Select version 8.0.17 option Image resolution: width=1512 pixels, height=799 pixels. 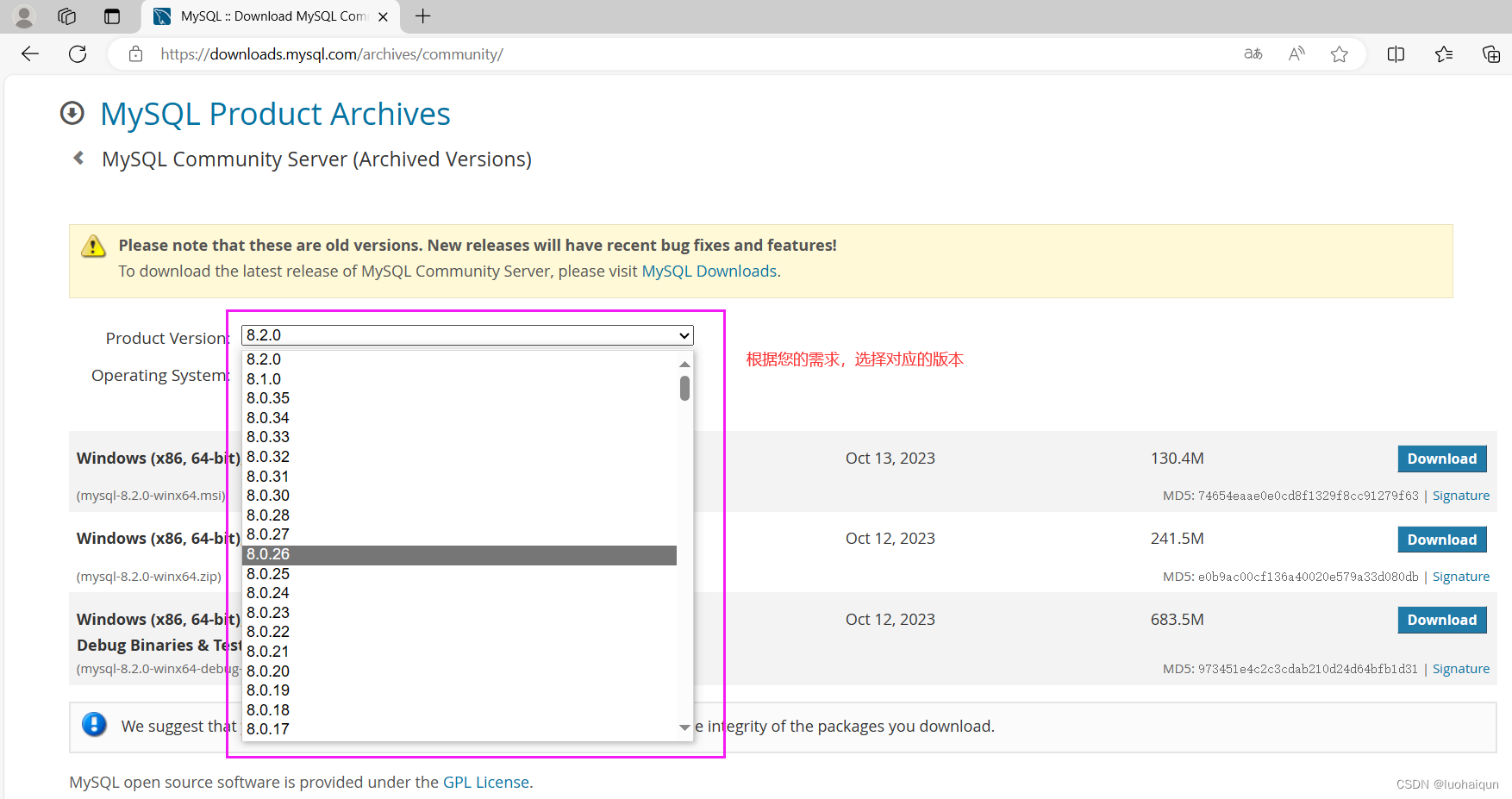pos(461,729)
